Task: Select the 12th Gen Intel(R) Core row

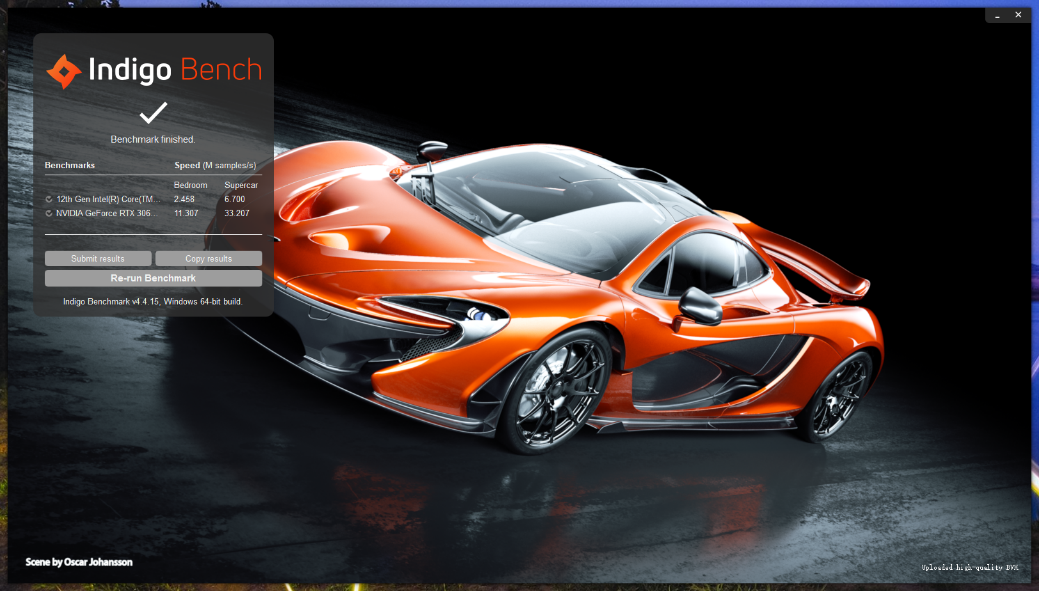Action: pos(153,199)
